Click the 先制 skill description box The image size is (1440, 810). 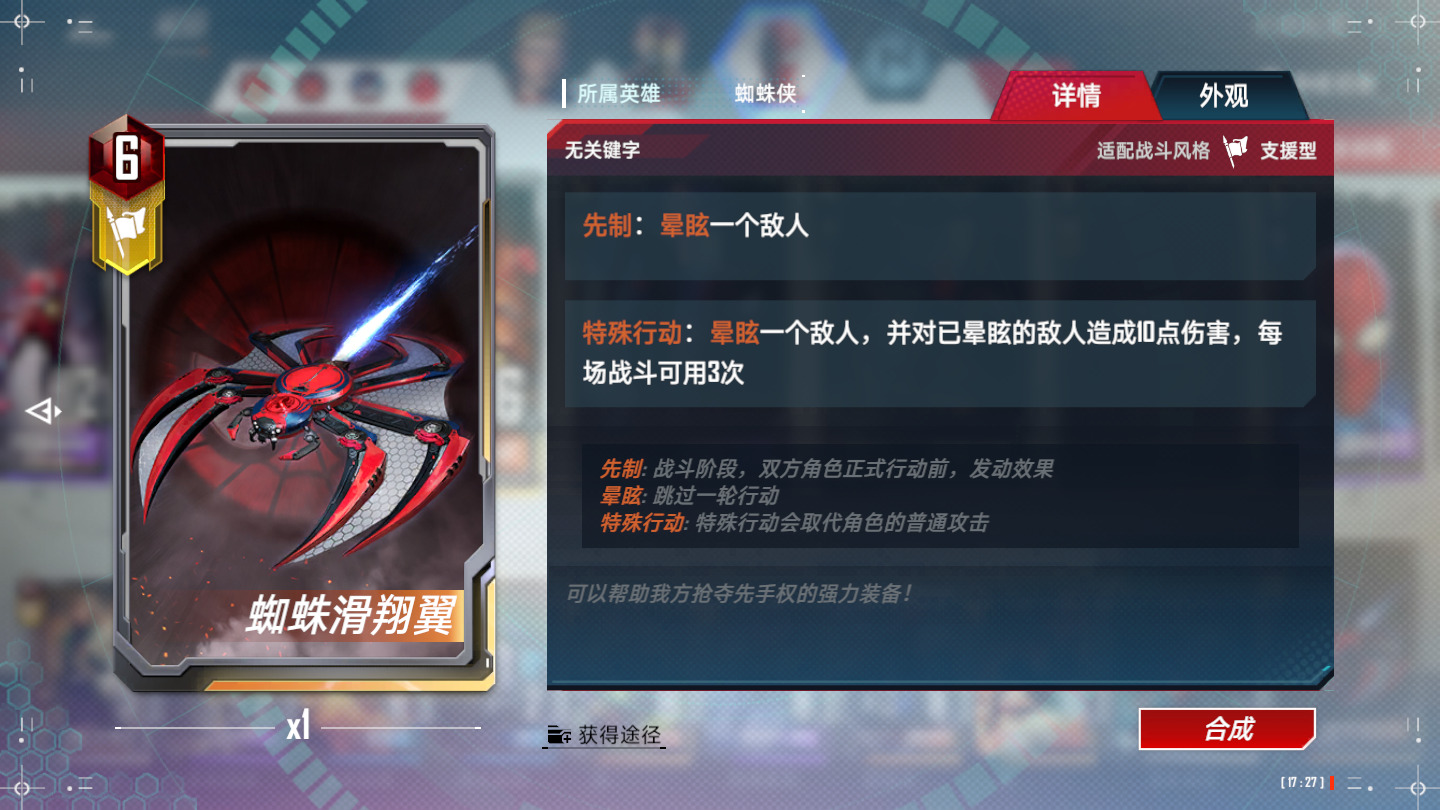940,236
